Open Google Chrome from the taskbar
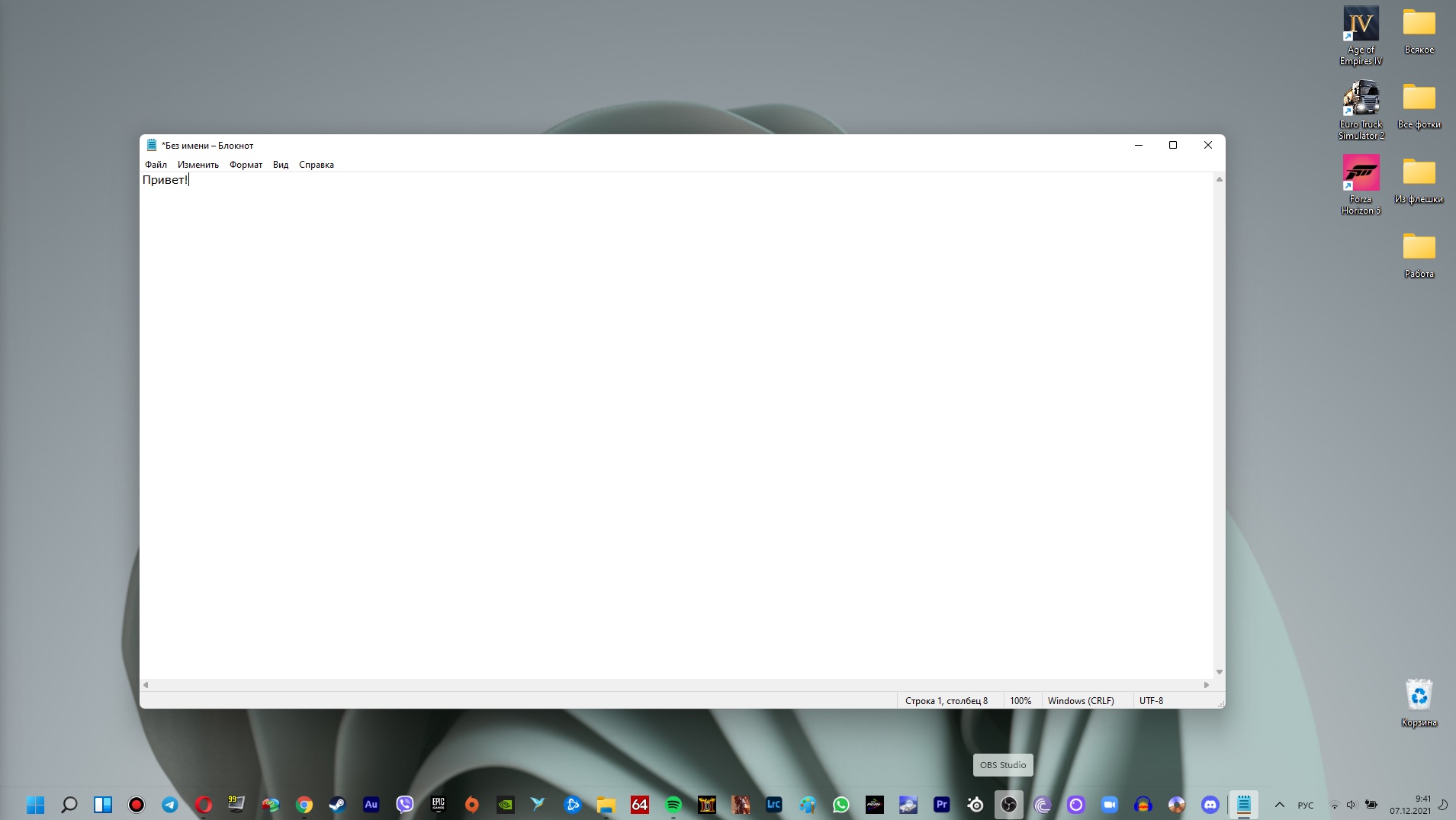Screen dimensions: 1456x820 click(x=304, y=805)
